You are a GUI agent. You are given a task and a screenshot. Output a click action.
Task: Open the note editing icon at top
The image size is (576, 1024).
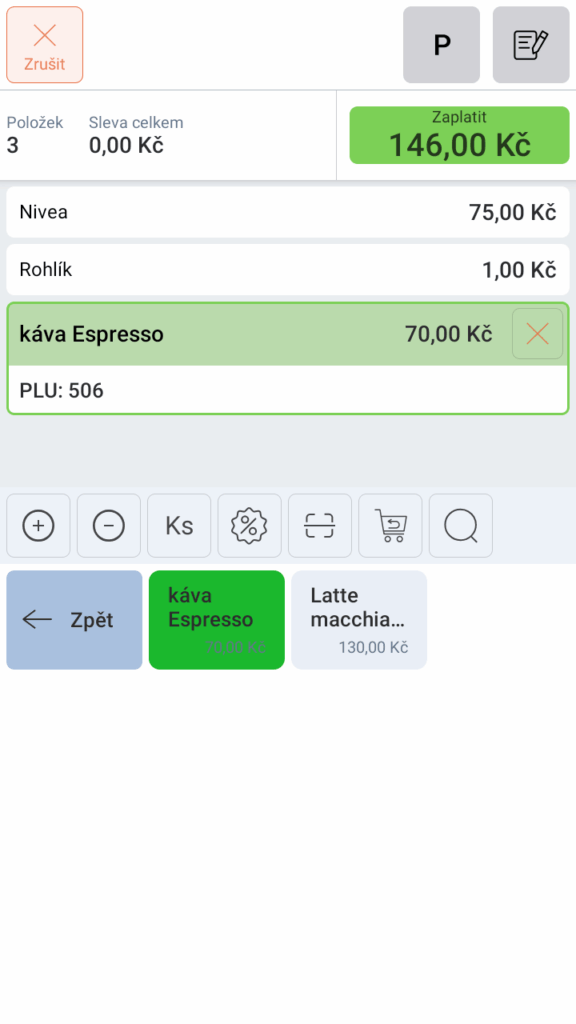pos(531,45)
